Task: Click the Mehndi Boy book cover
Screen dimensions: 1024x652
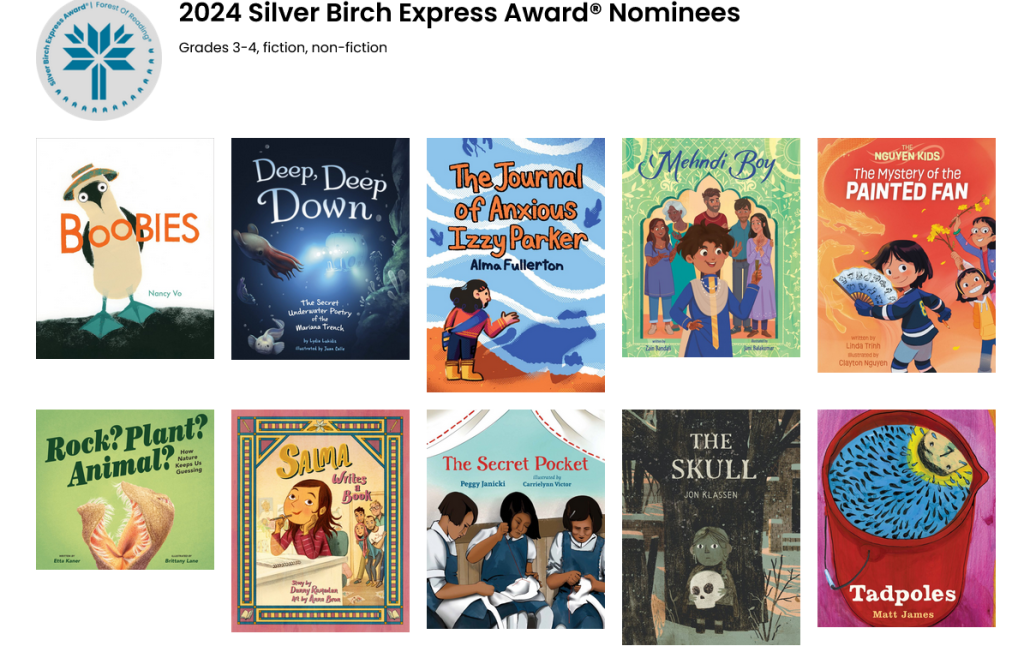Action: click(x=711, y=248)
